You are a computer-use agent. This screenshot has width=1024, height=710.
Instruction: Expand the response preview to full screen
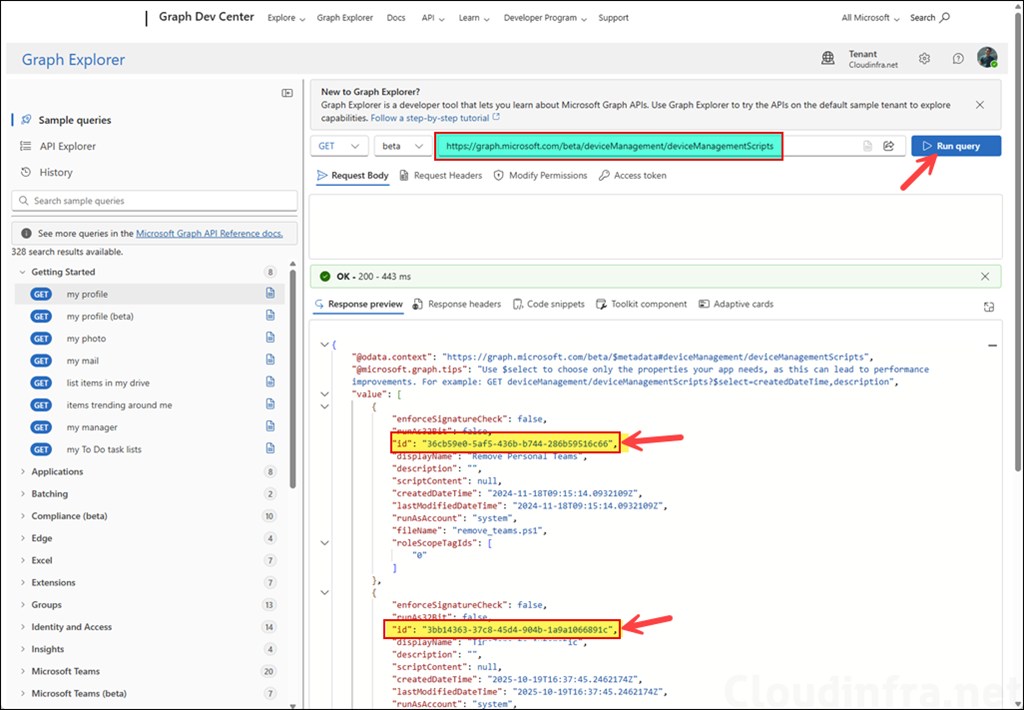[x=988, y=307]
